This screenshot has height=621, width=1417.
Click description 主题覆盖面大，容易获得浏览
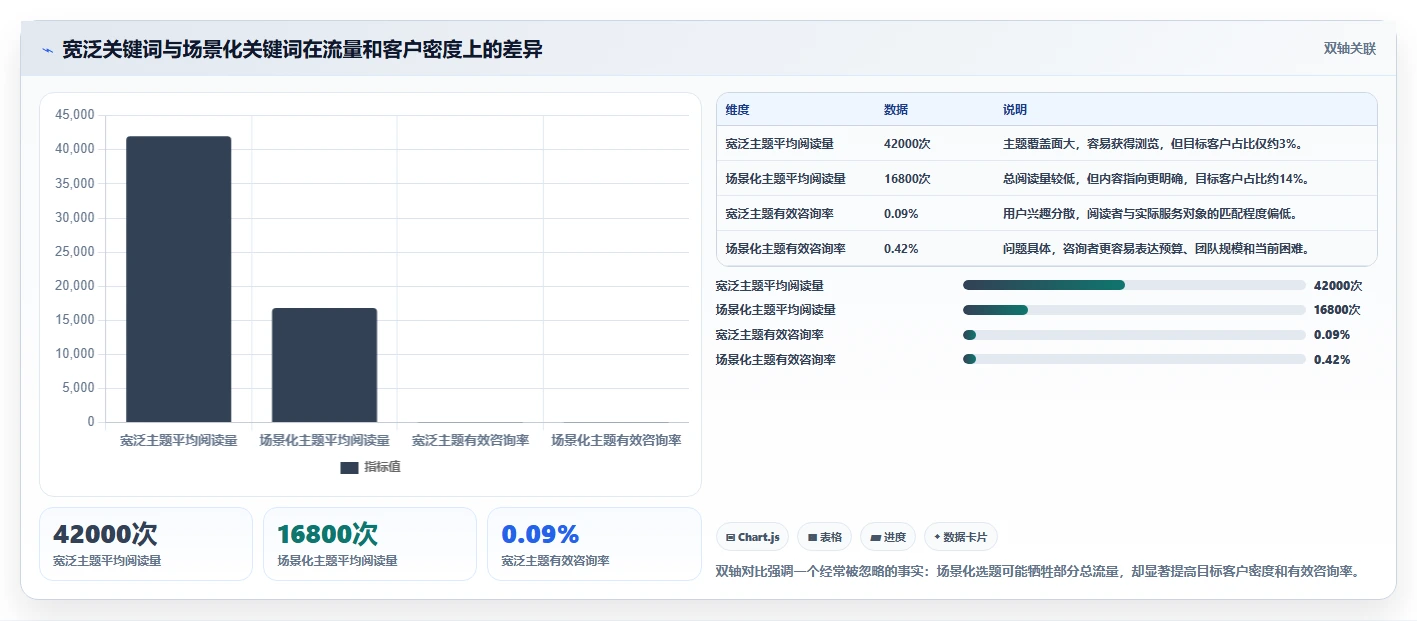[1082, 144]
